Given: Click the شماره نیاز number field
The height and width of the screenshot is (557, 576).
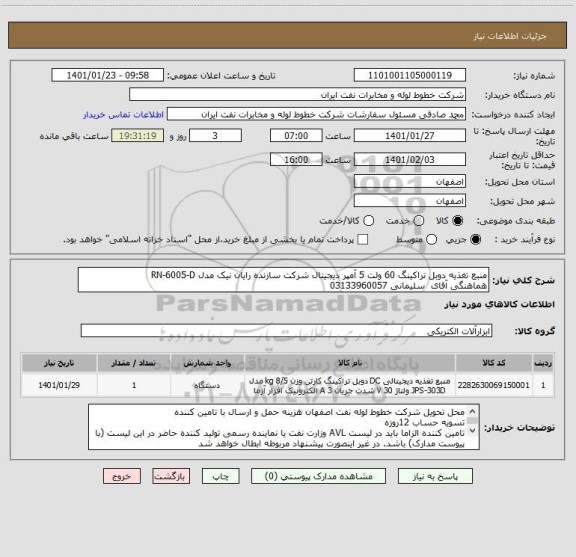Looking at the screenshot, I should 410,75.
